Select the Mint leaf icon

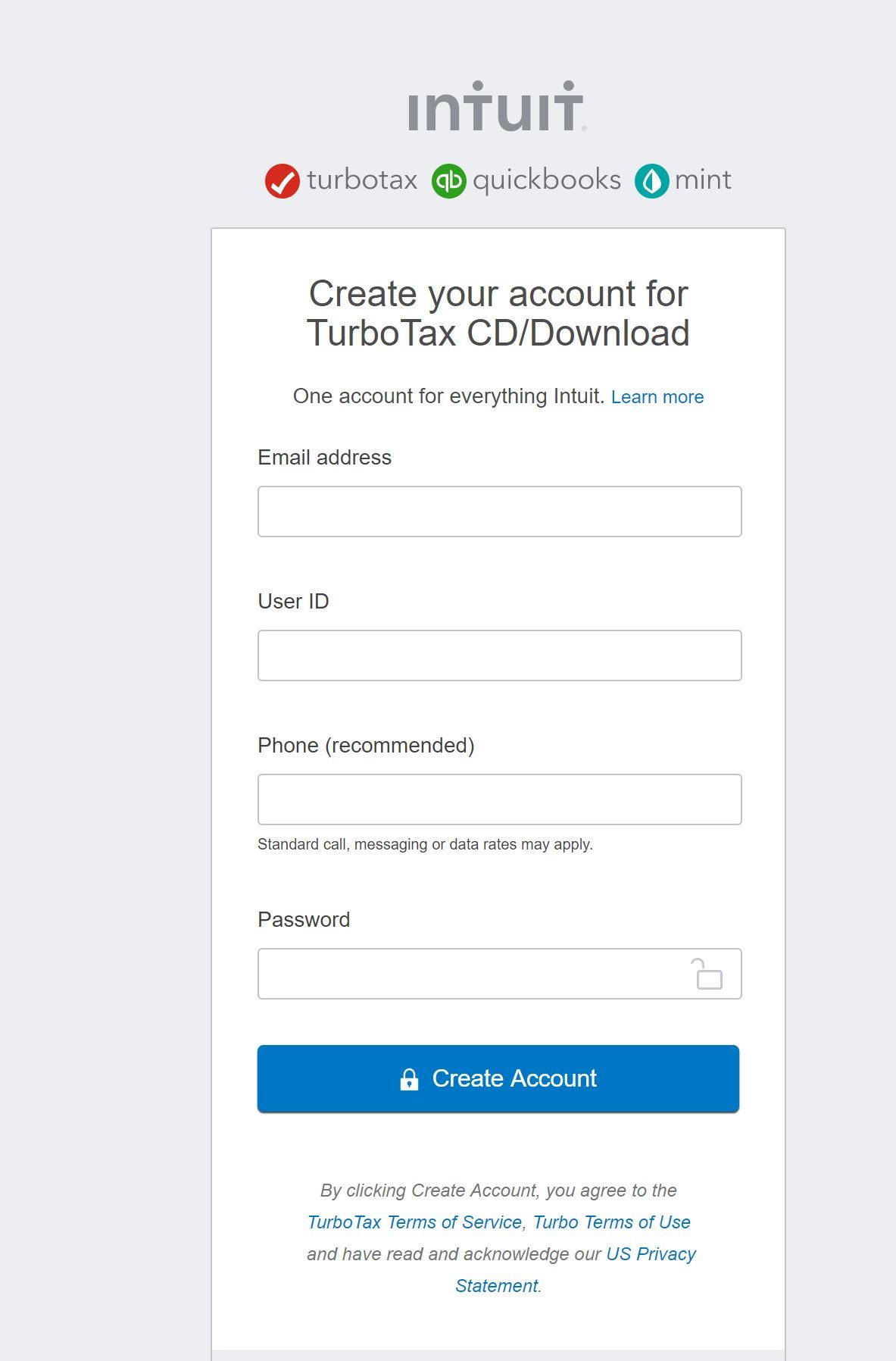(651, 180)
